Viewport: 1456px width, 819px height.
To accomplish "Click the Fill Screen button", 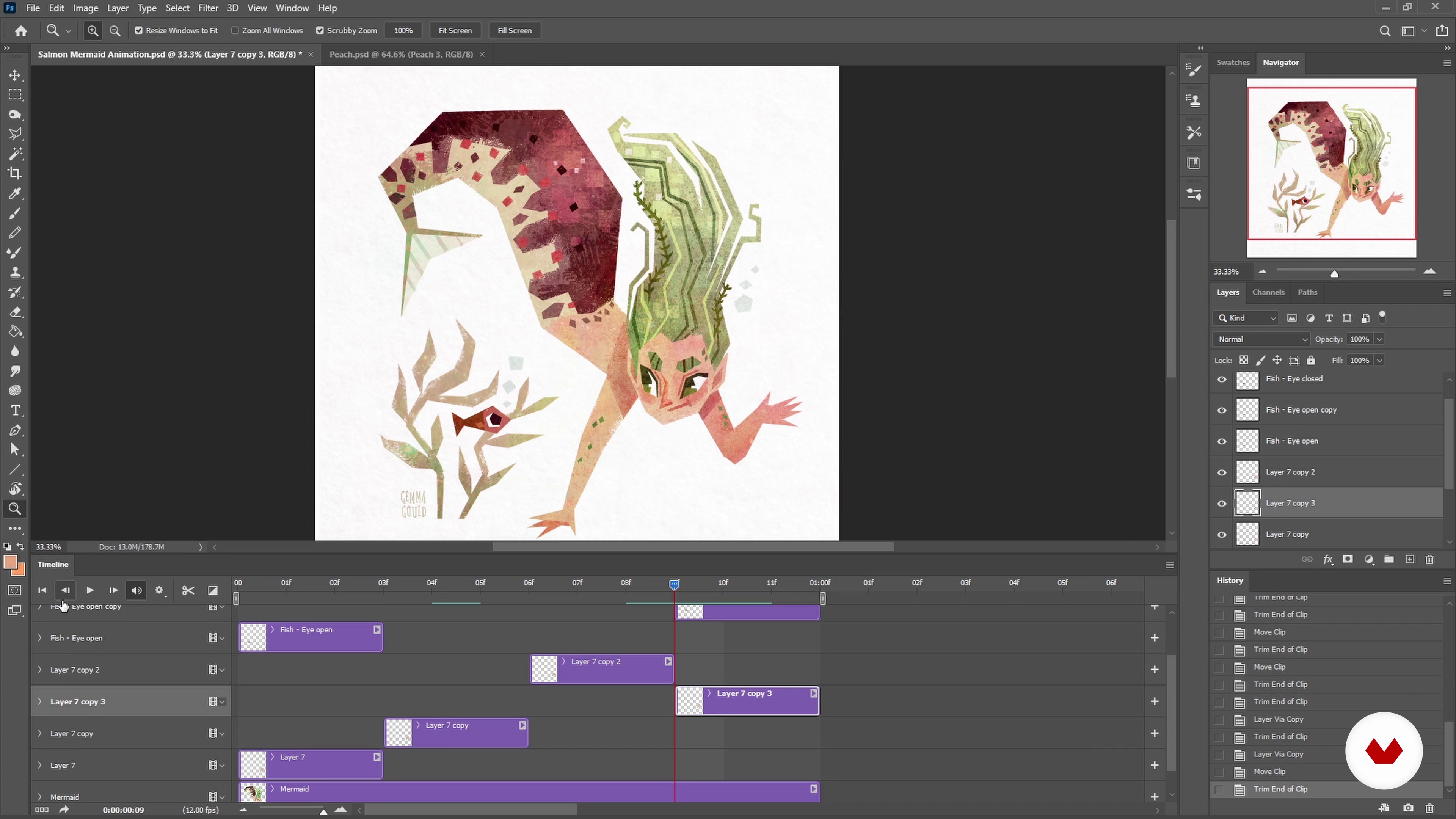I will (x=514, y=30).
